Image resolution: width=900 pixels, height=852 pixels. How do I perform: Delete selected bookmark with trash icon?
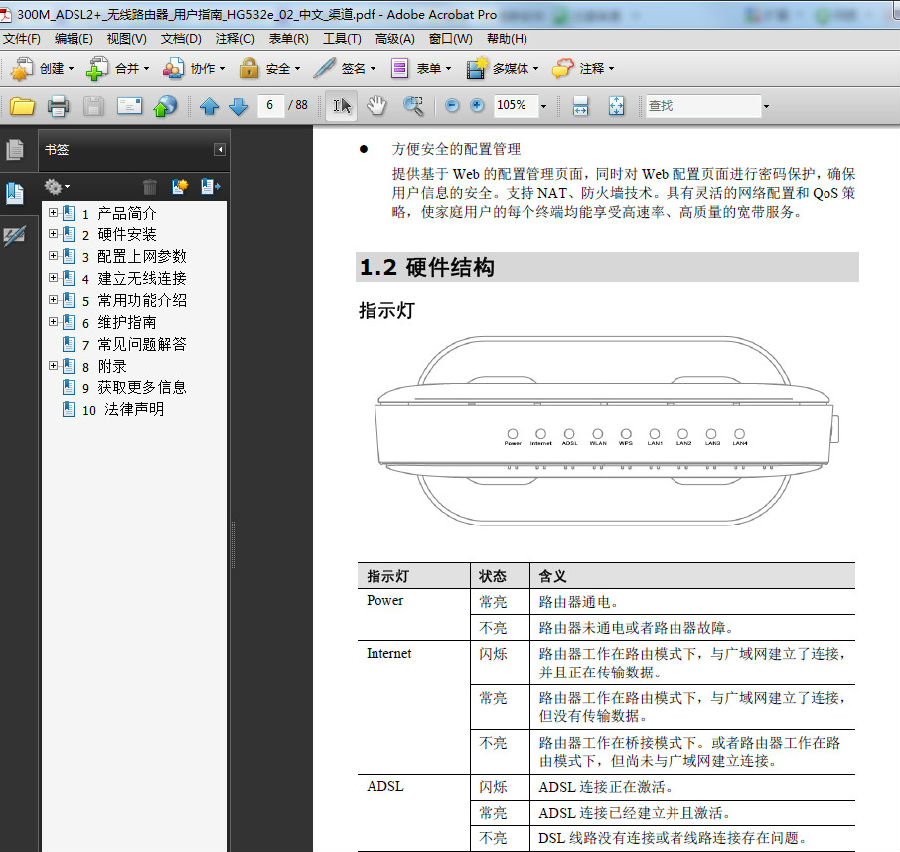click(x=150, y=187)
